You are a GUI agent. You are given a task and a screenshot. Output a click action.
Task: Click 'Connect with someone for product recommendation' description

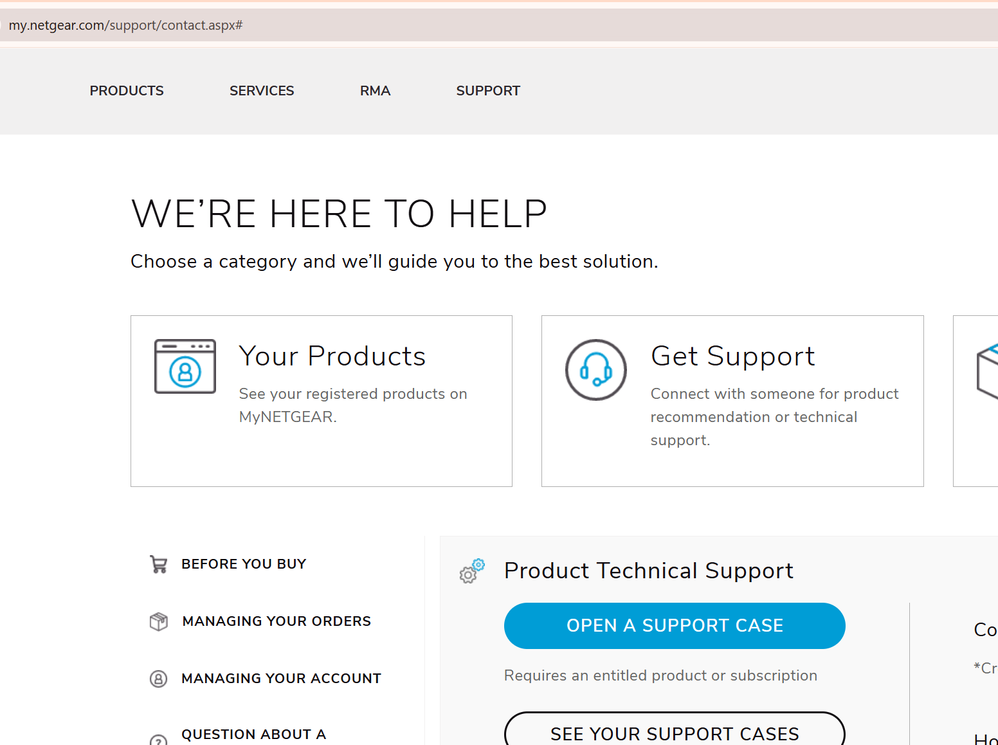point(775,417)
